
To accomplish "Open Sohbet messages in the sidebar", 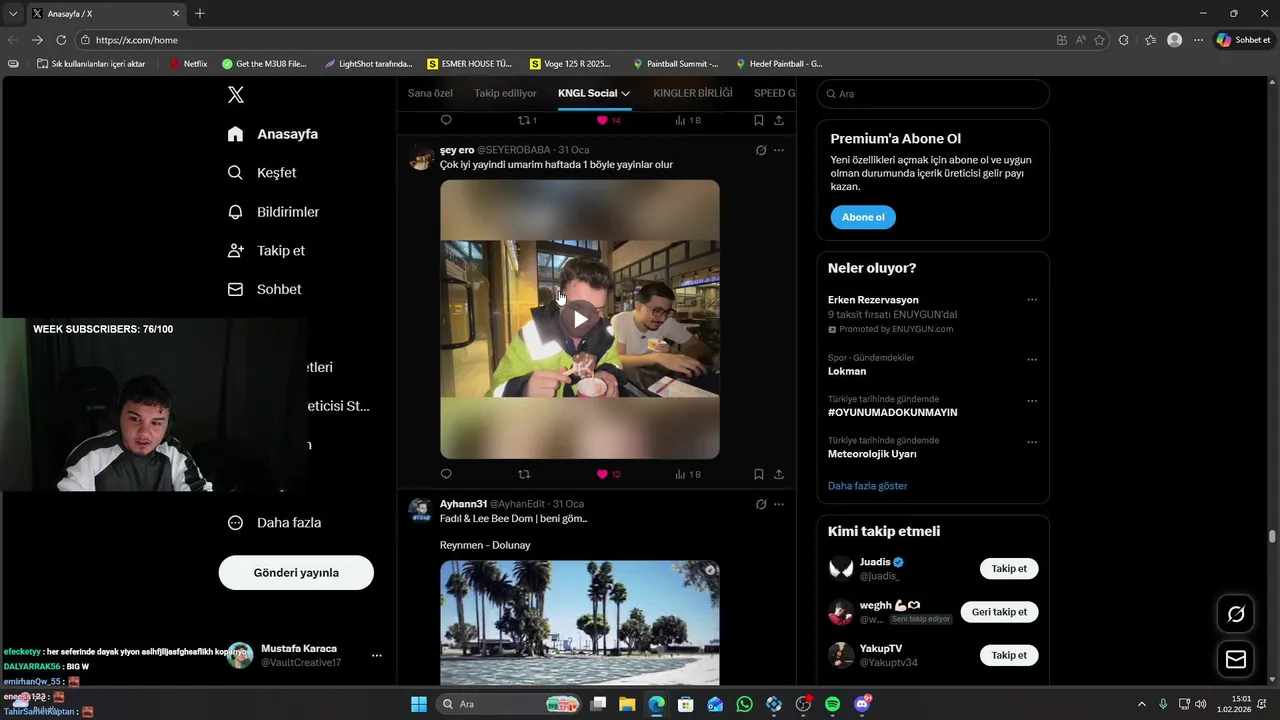I will point(264,289).
